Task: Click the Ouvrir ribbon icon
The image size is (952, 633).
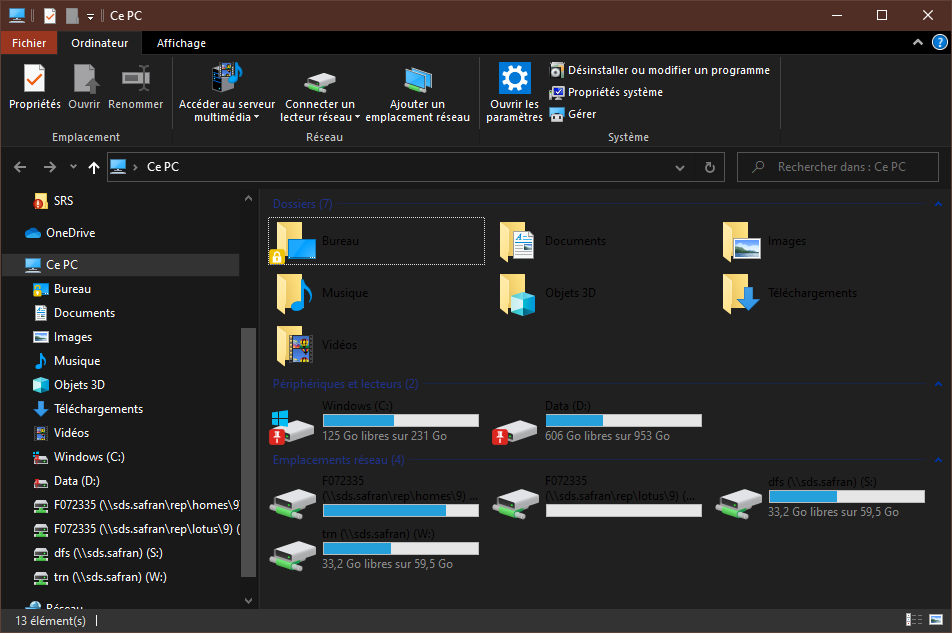Action: 84,87
